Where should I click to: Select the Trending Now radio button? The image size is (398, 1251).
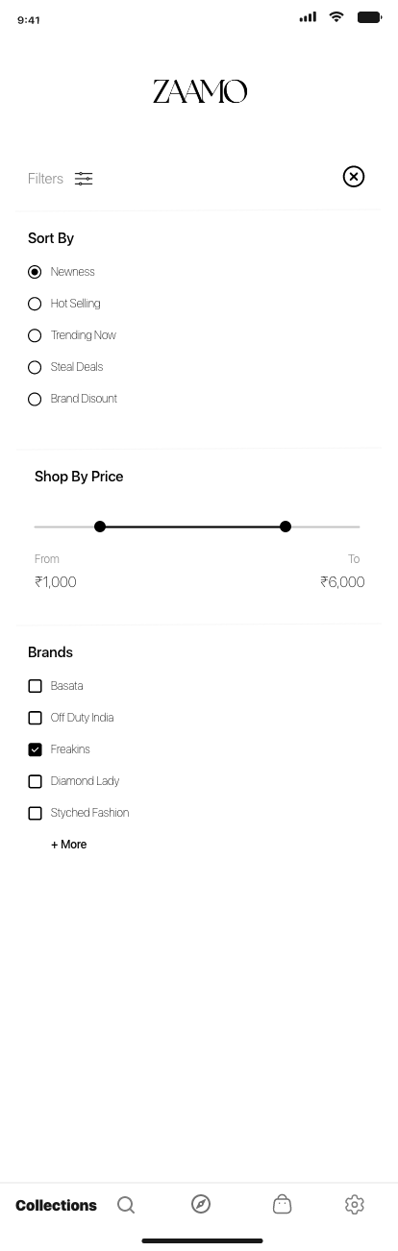click(35, 336)
